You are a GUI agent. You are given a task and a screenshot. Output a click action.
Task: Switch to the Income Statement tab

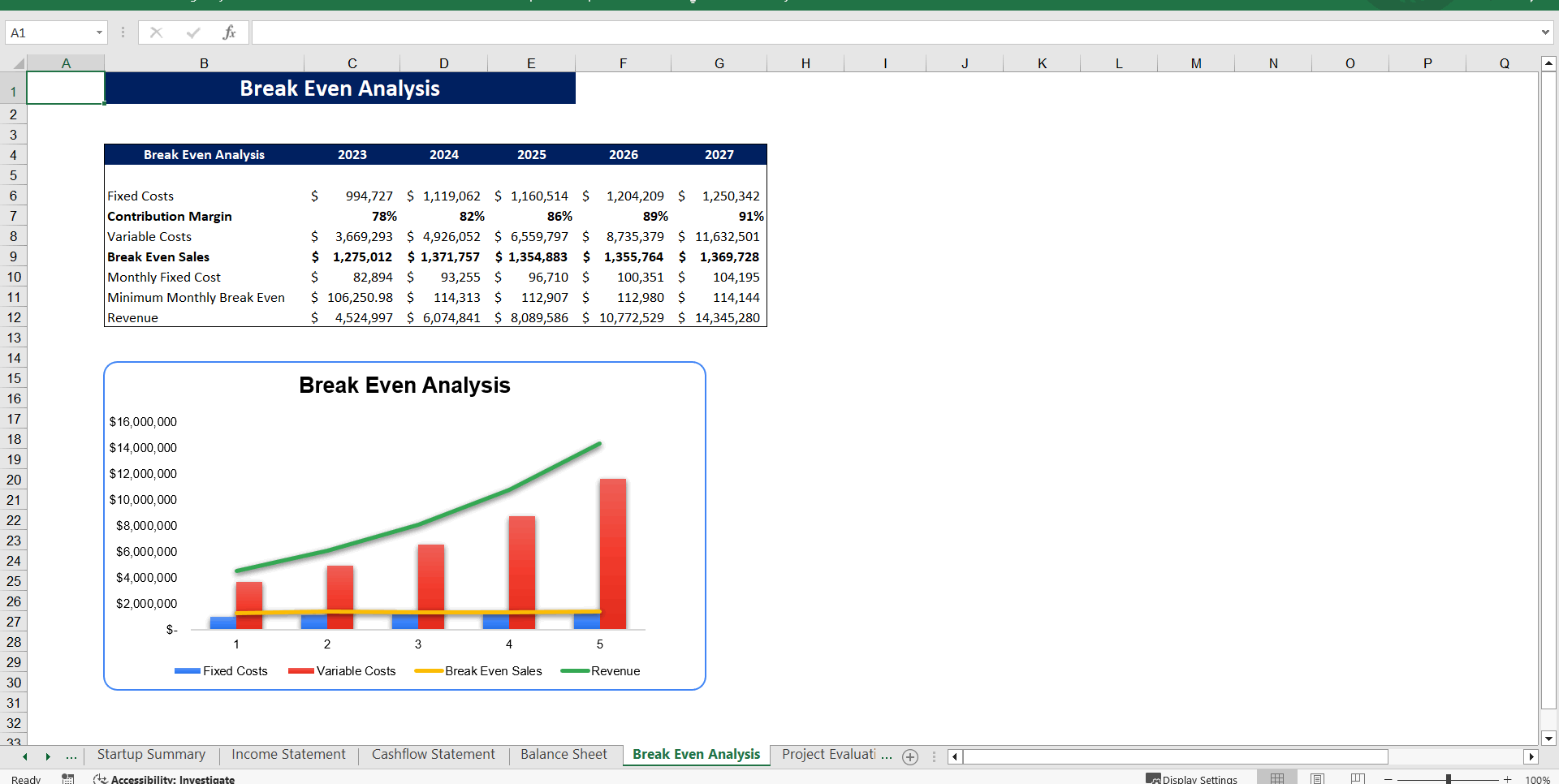288,754
